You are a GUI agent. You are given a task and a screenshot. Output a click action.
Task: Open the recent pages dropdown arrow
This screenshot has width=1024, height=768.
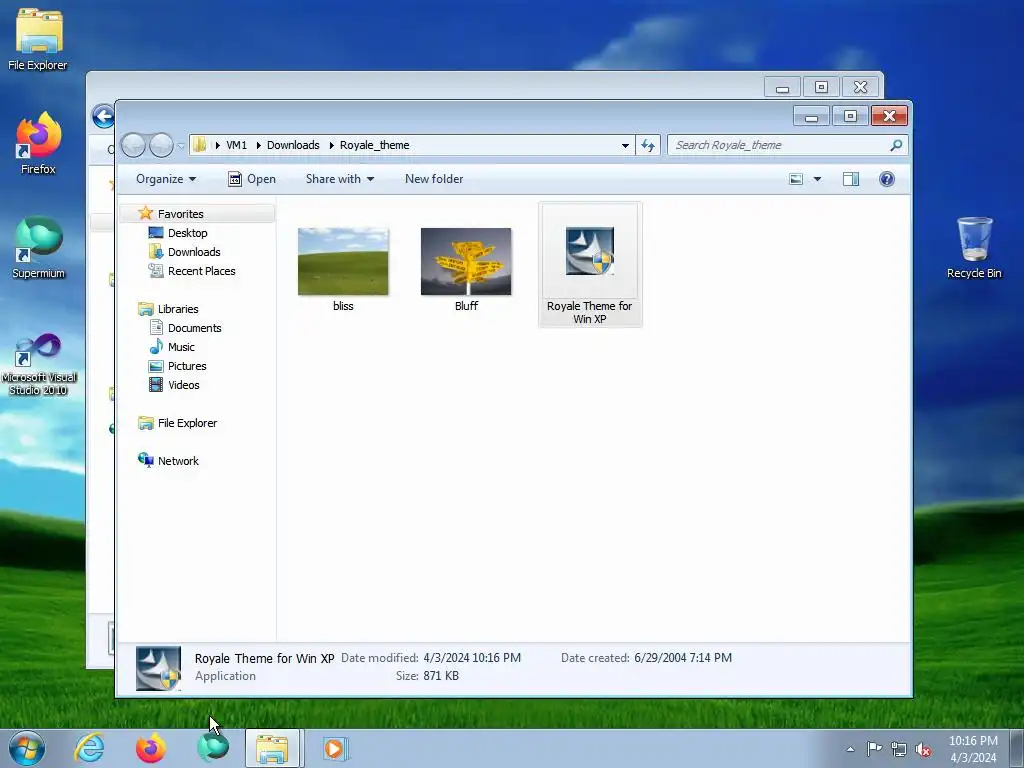[x=181, y=146]
